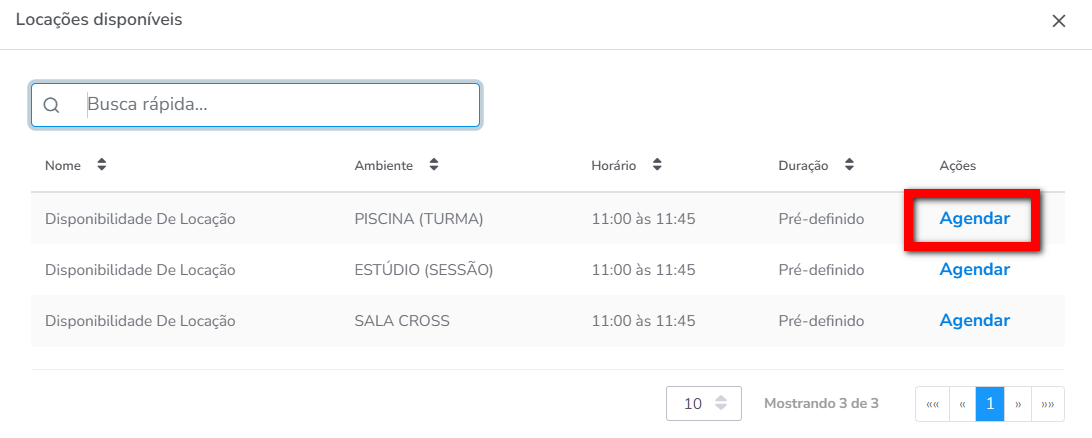This screenshot has height=438, width=1092.
Task: Select the SALA CROSS row
Action: click(x=402, y=321)
